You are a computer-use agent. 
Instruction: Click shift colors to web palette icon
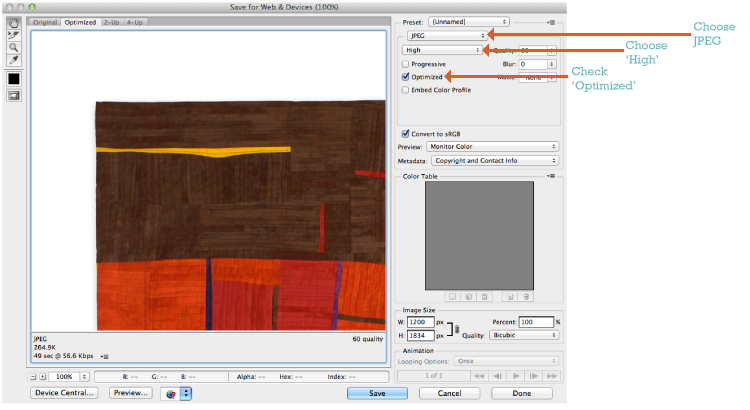click(468, 297)
